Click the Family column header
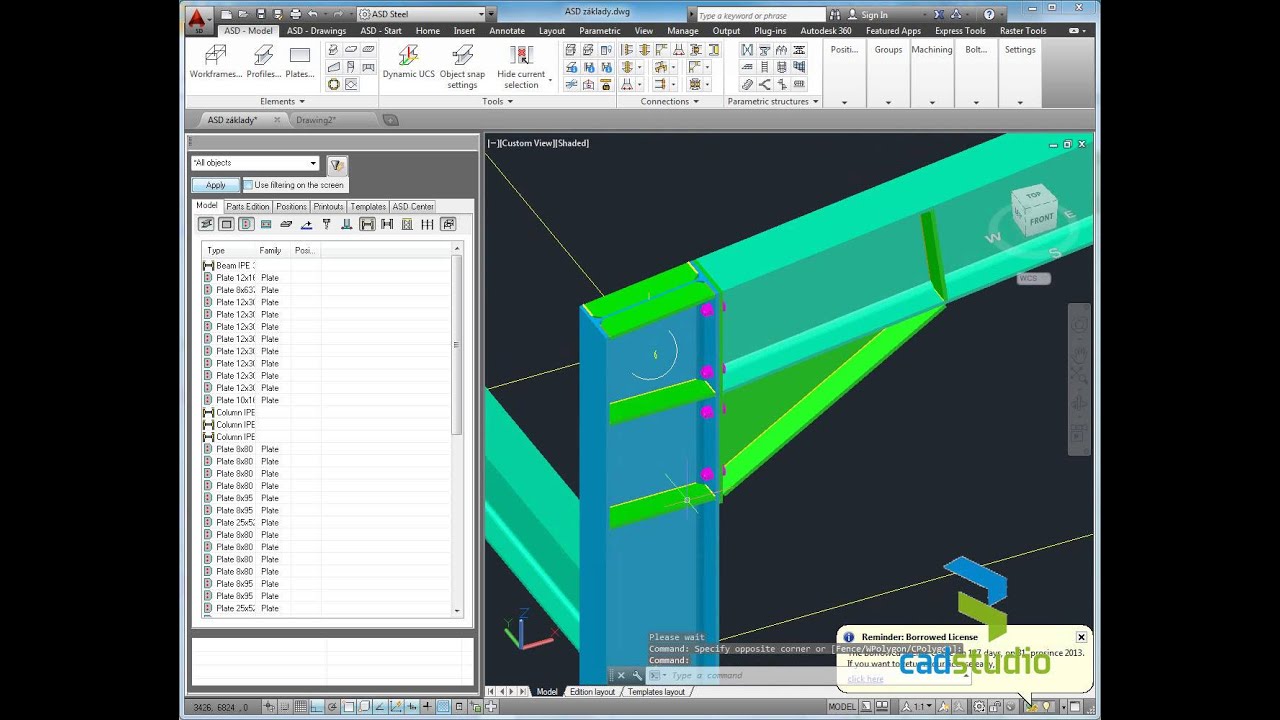 point(273,250)
